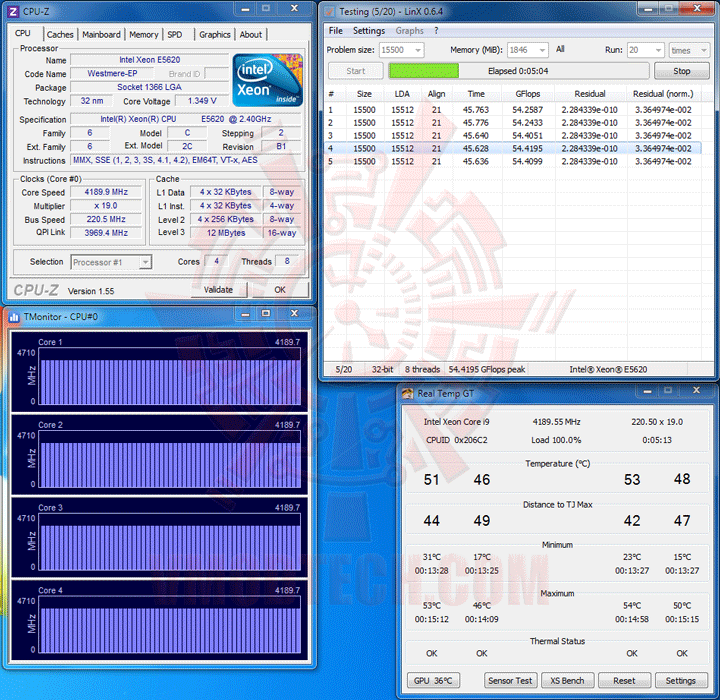
Task: Open the Memory tab in CPU-Z
Action: pyautogui.click(x=144, y=34)
